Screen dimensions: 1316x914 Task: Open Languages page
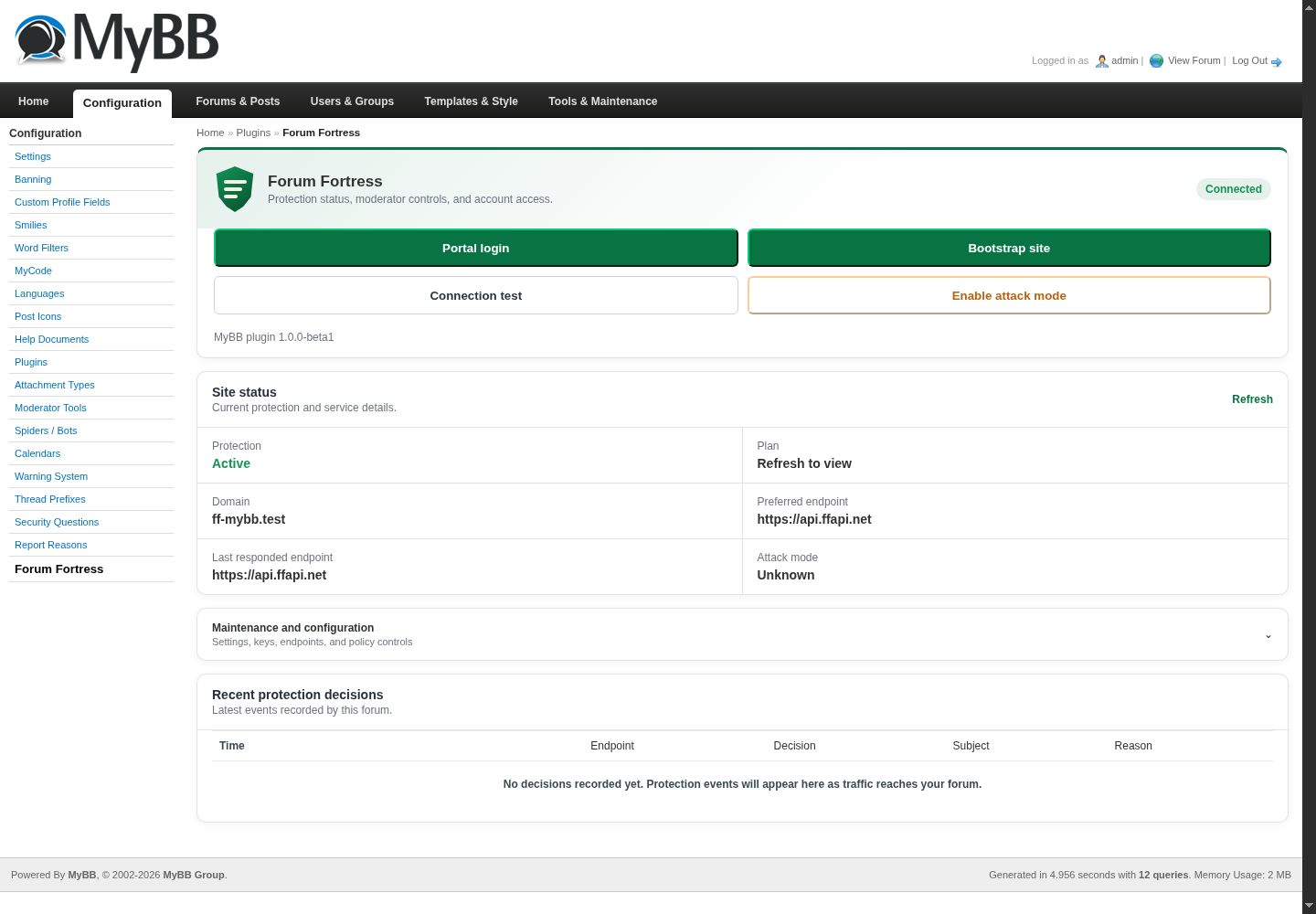tap(39, 293)
